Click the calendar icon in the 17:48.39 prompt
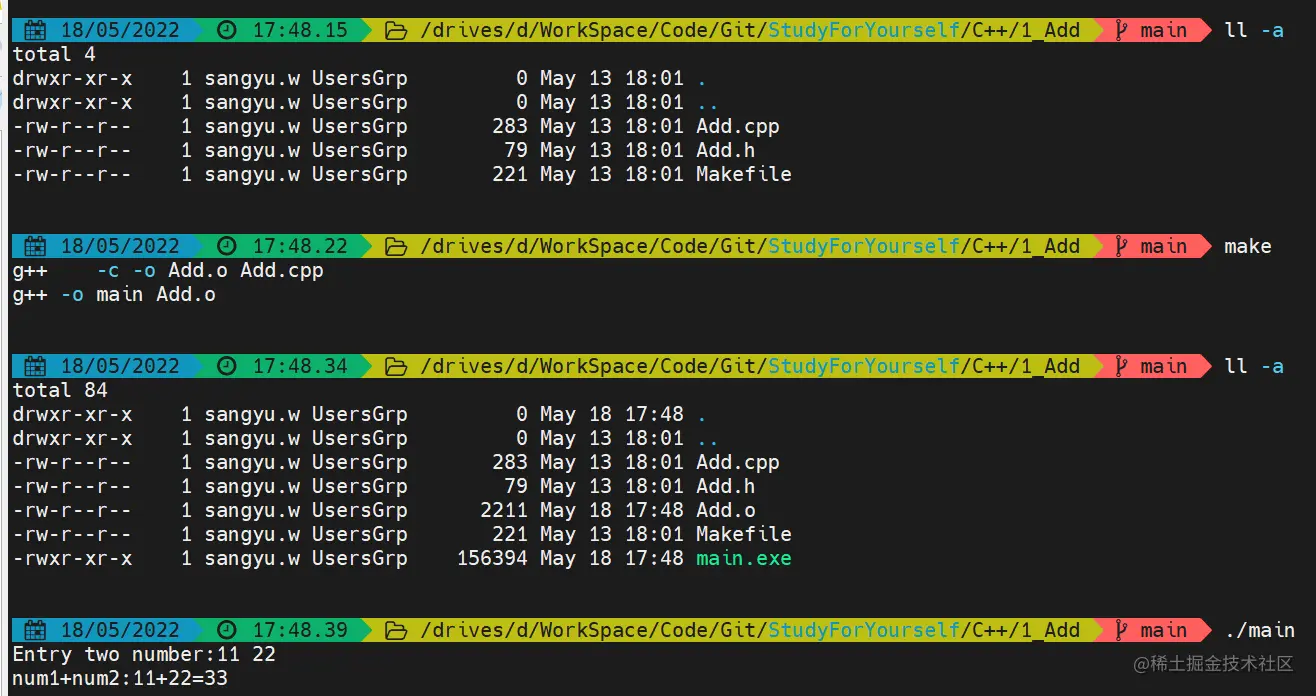Image resolution: width=1316 pixels, height=696 pixels. pyautogui.click(x=36, y=630)
